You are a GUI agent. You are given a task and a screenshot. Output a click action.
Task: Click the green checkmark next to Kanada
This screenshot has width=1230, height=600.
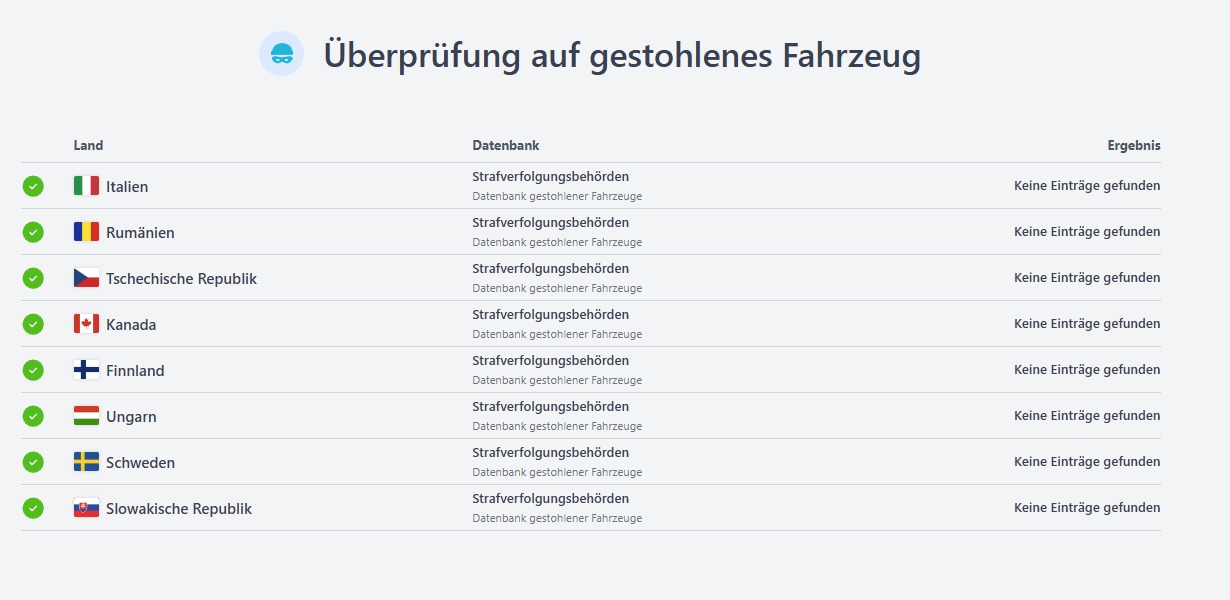click(33, 324)
